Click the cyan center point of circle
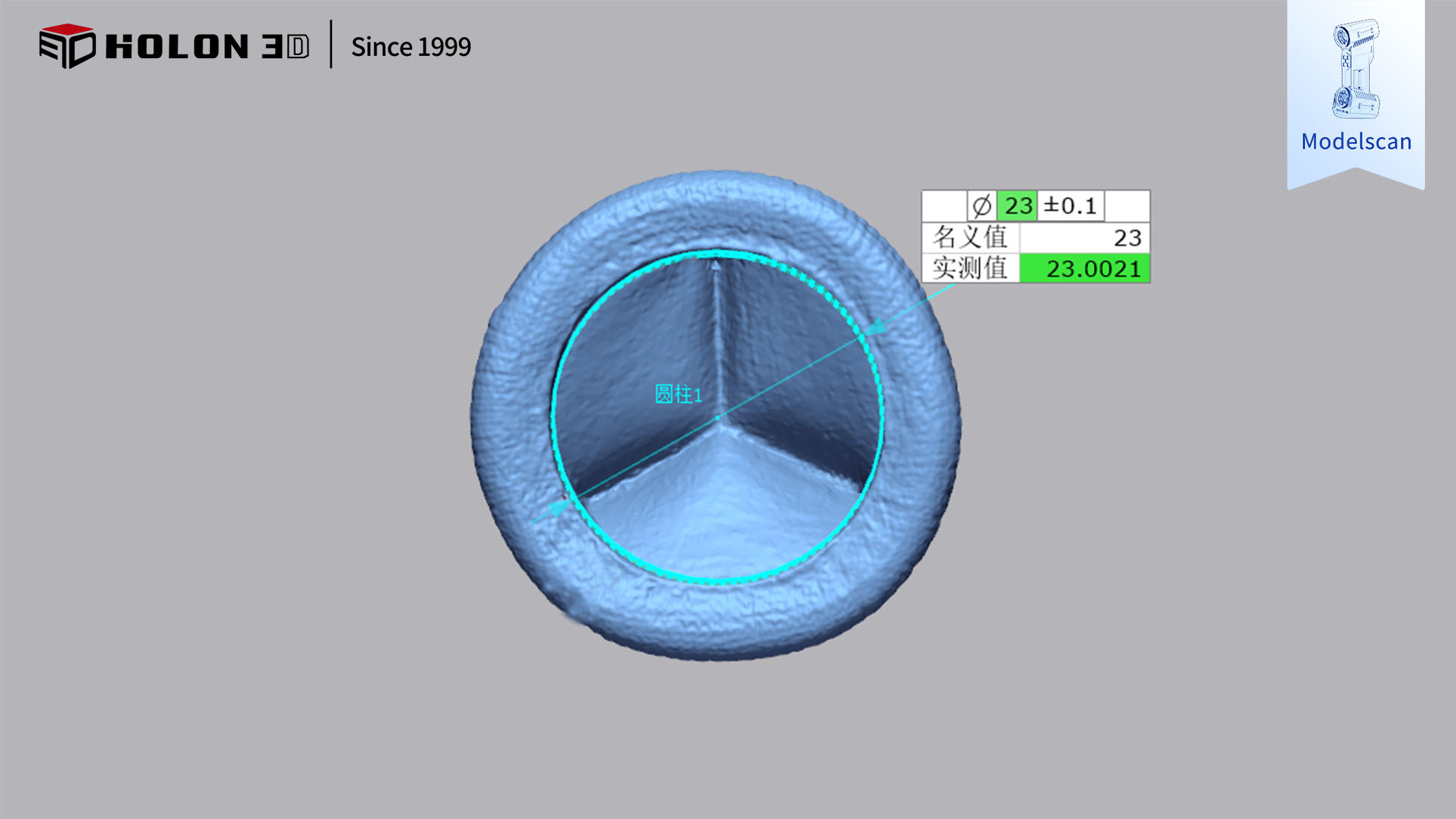 point(717,417)
